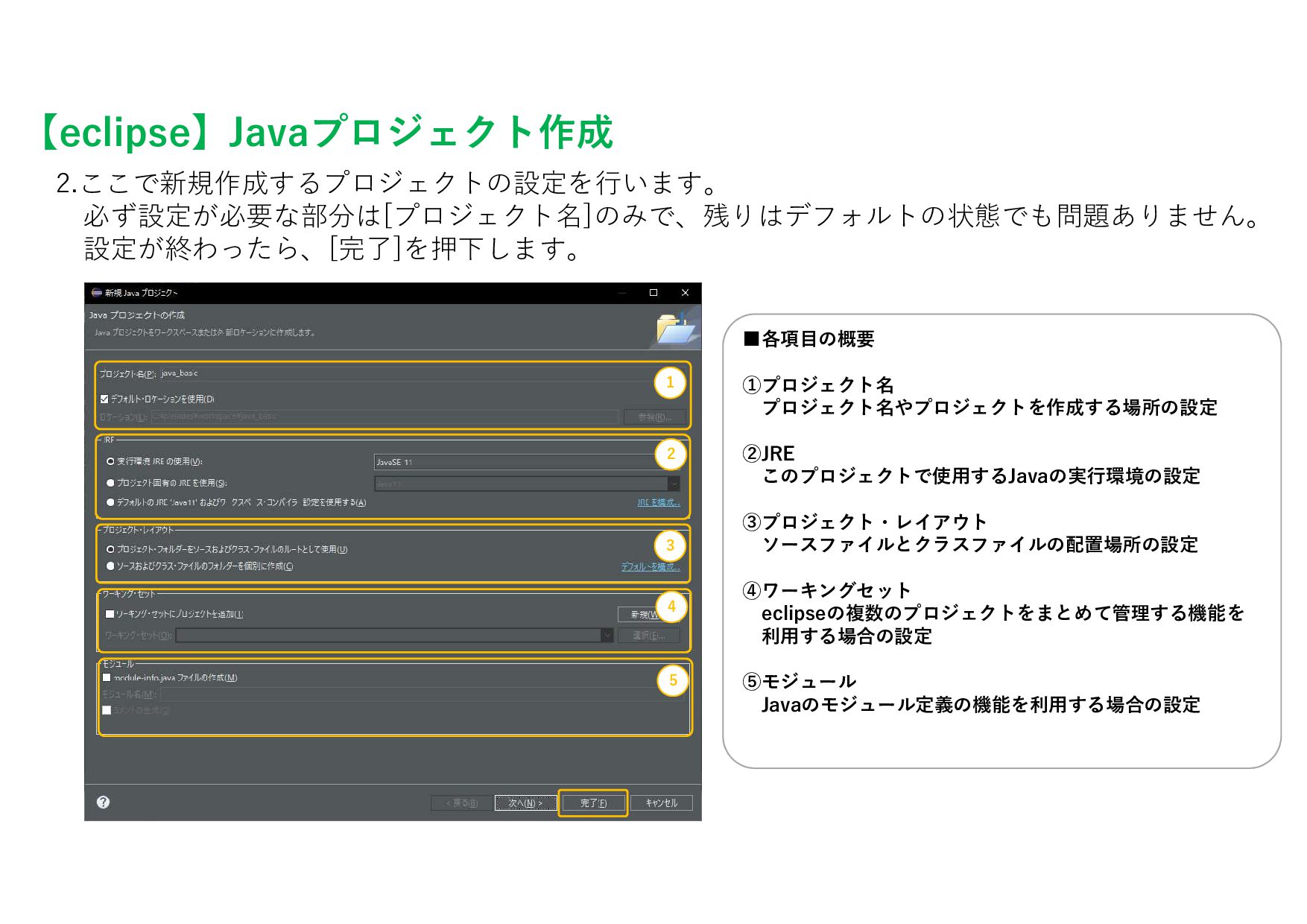Click the ワーキング・セット group label
1307x924 pixels.
pyautogui.click(x=129, y=594)
